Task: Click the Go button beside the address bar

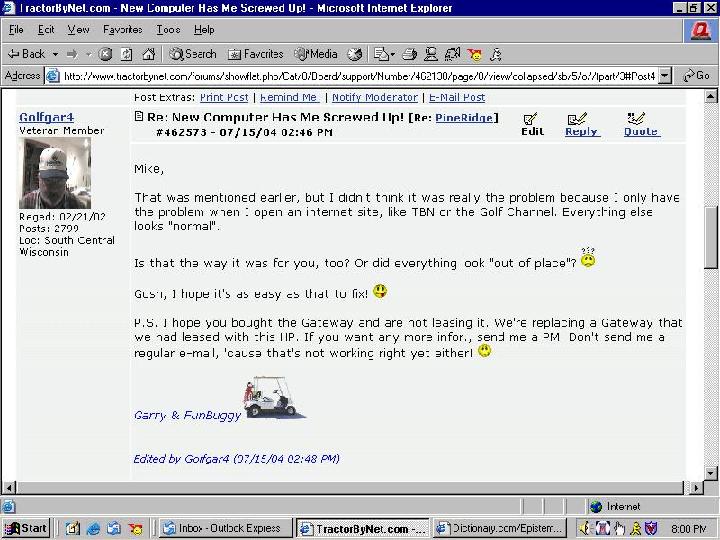Action: tap(697, 75)
